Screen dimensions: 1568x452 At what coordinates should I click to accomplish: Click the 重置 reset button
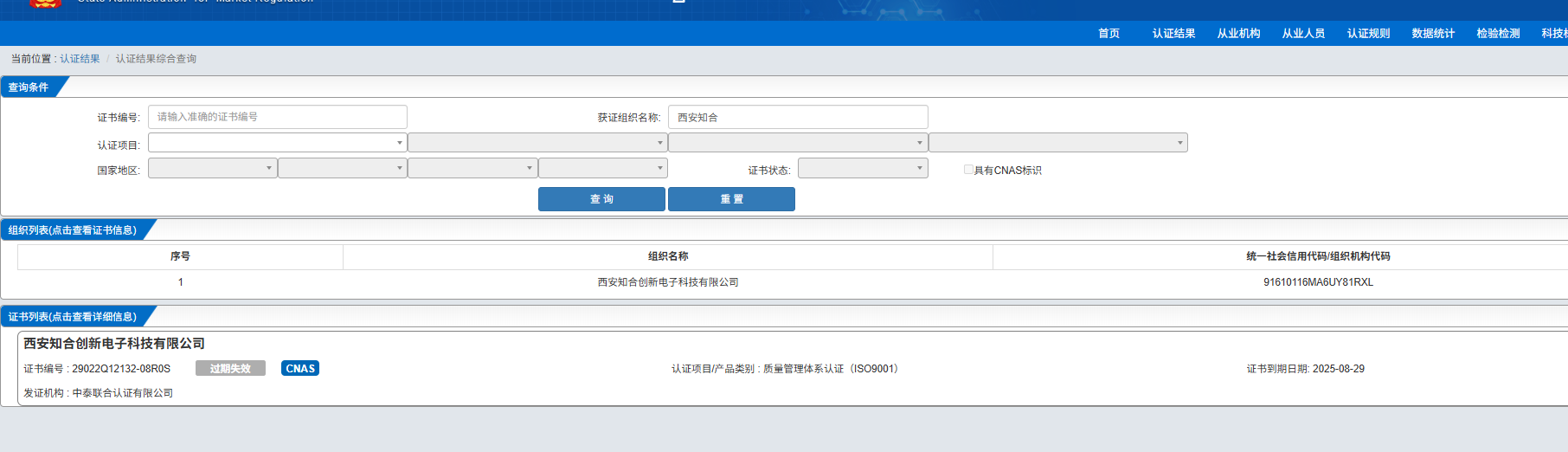tap(731, 199)
